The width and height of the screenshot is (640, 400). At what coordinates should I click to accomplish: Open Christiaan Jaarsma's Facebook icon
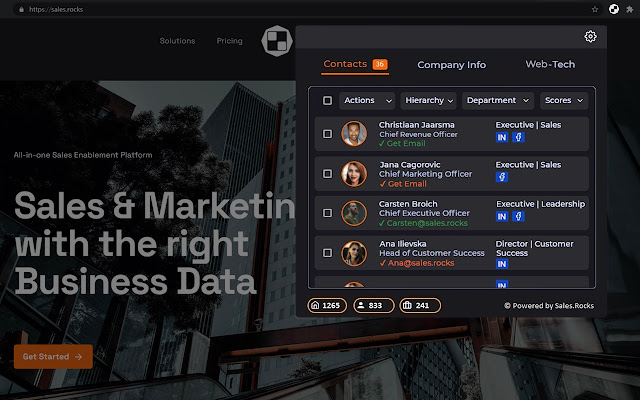pyautogui.click(x=518, y=138)
